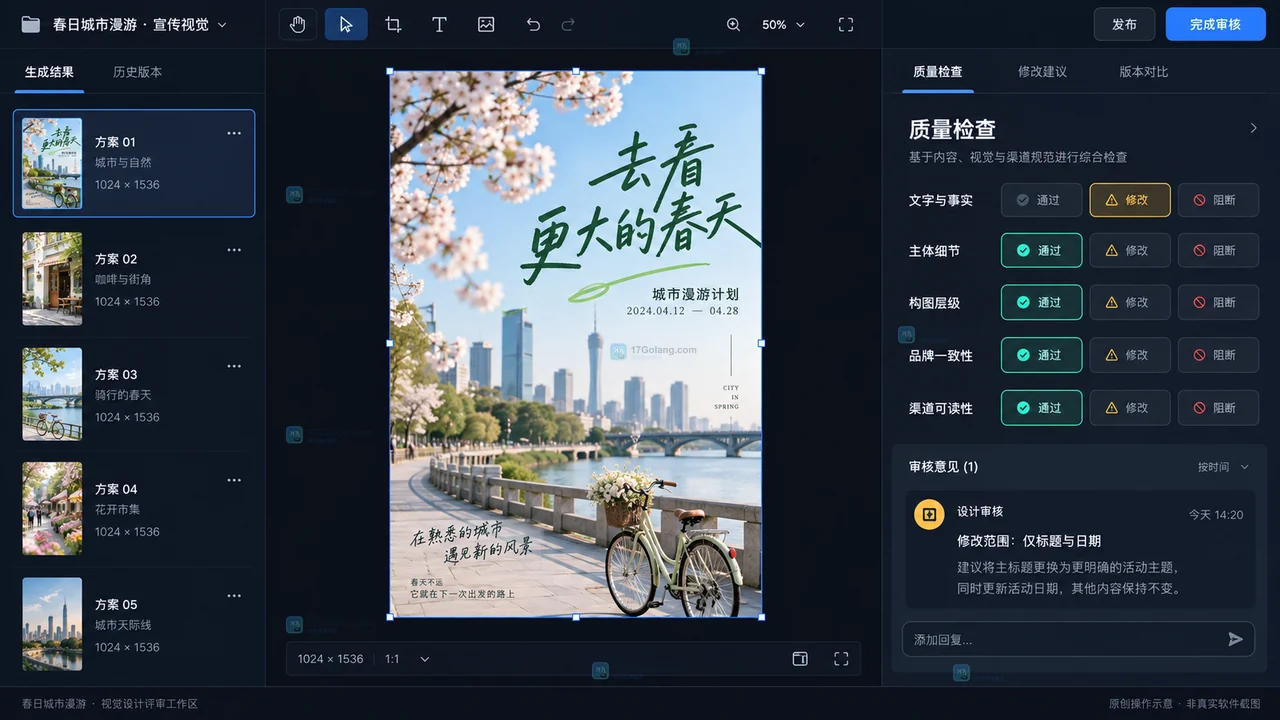1280x720 pixels.
Task: Mark 构图层级 as 阻断
Action: 1218,302
